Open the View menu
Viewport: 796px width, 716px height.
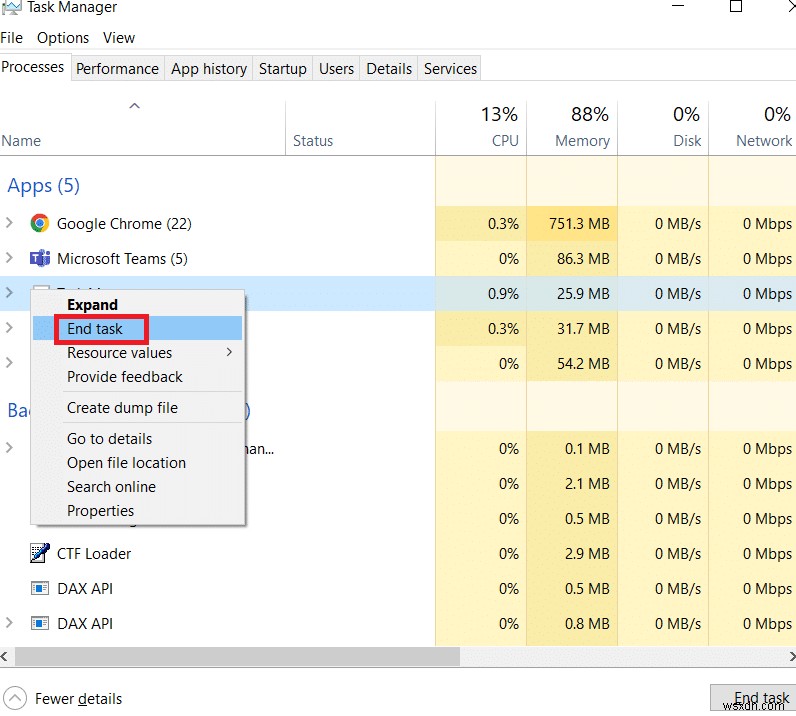(x=119, y=38)
